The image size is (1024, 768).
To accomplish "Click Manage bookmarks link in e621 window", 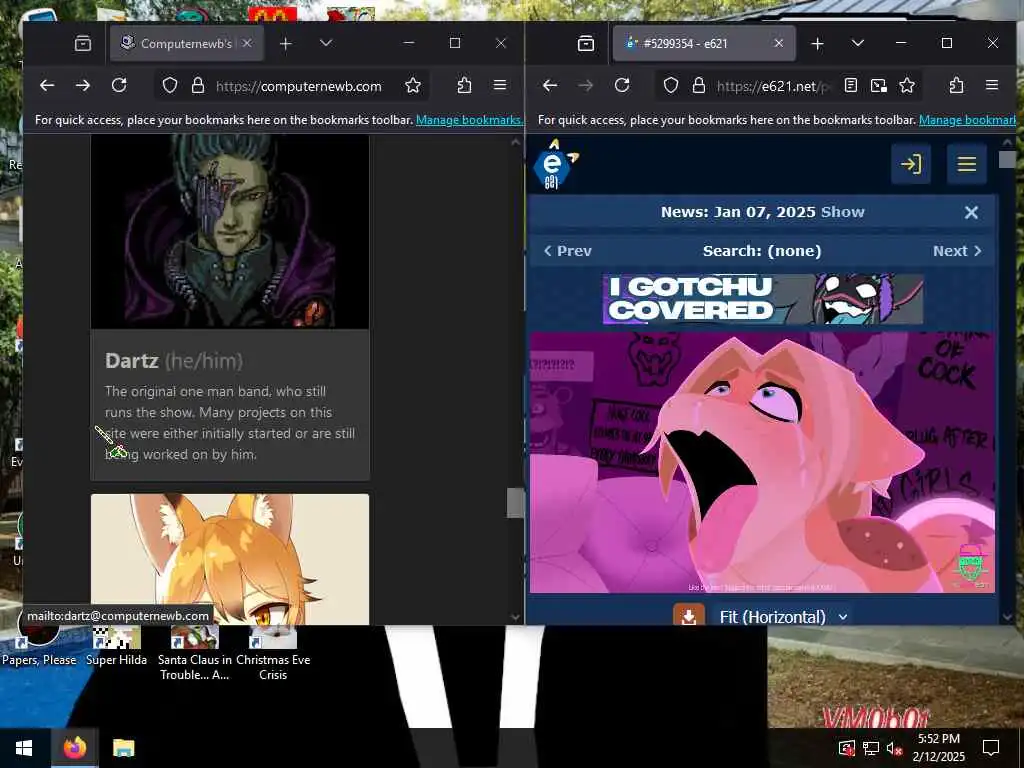I will 967,120.
